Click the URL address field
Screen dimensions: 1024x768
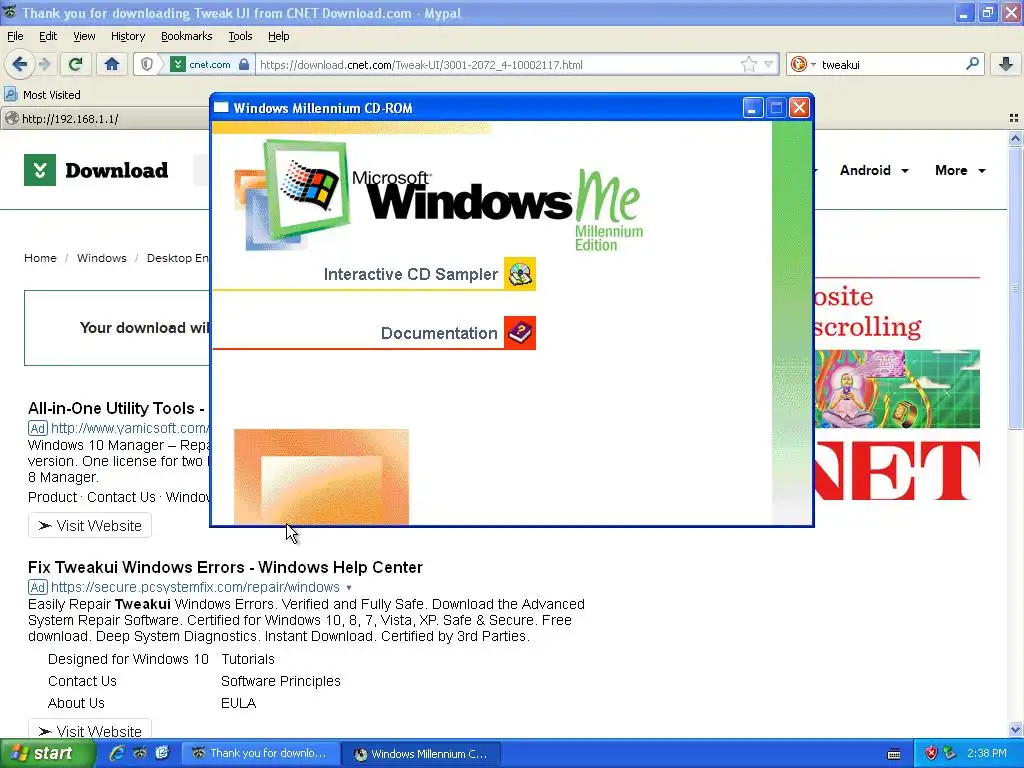point(496,65)
